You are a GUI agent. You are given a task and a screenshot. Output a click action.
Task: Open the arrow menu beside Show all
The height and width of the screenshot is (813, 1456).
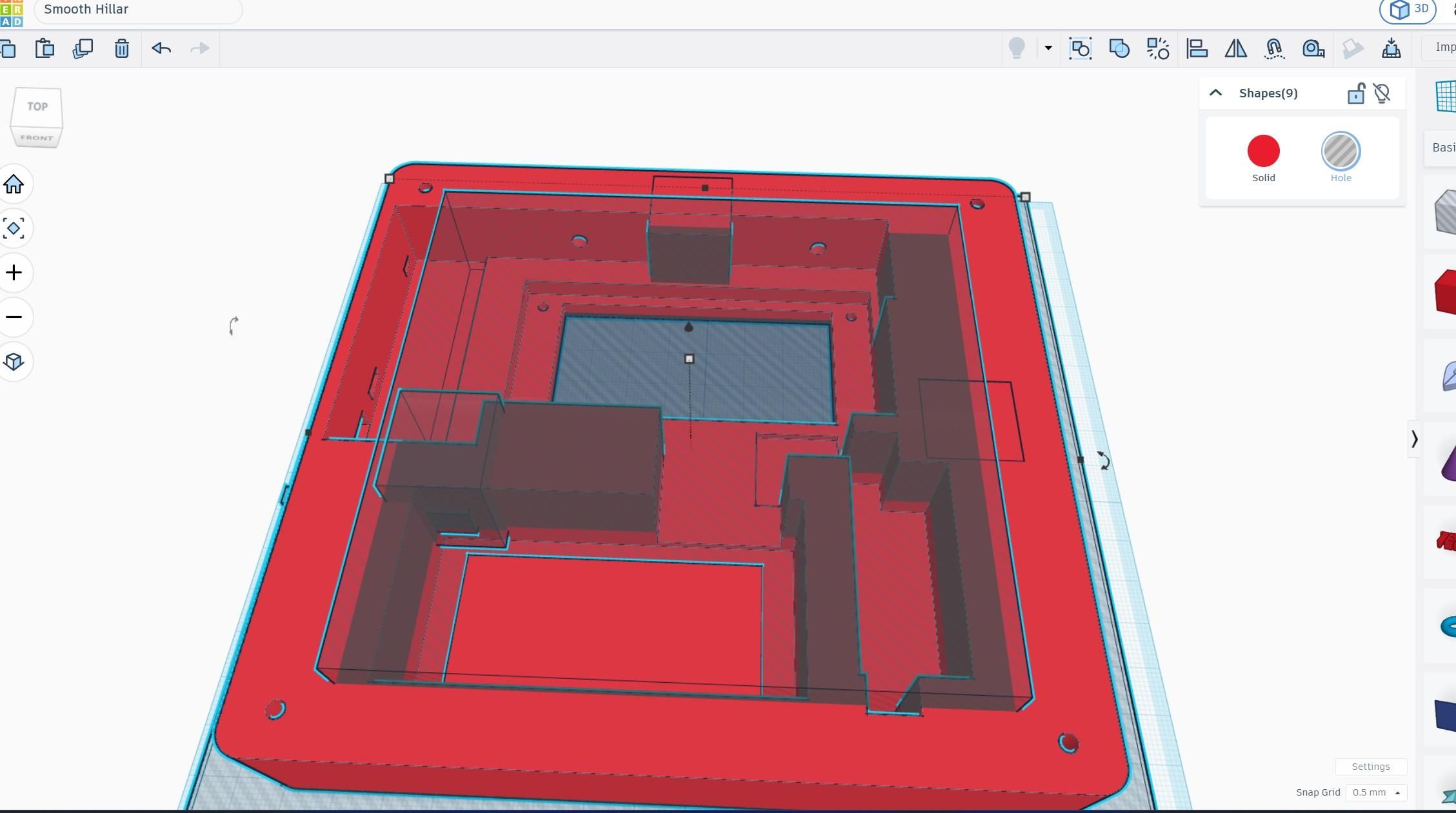click(x=1048, y=48)
